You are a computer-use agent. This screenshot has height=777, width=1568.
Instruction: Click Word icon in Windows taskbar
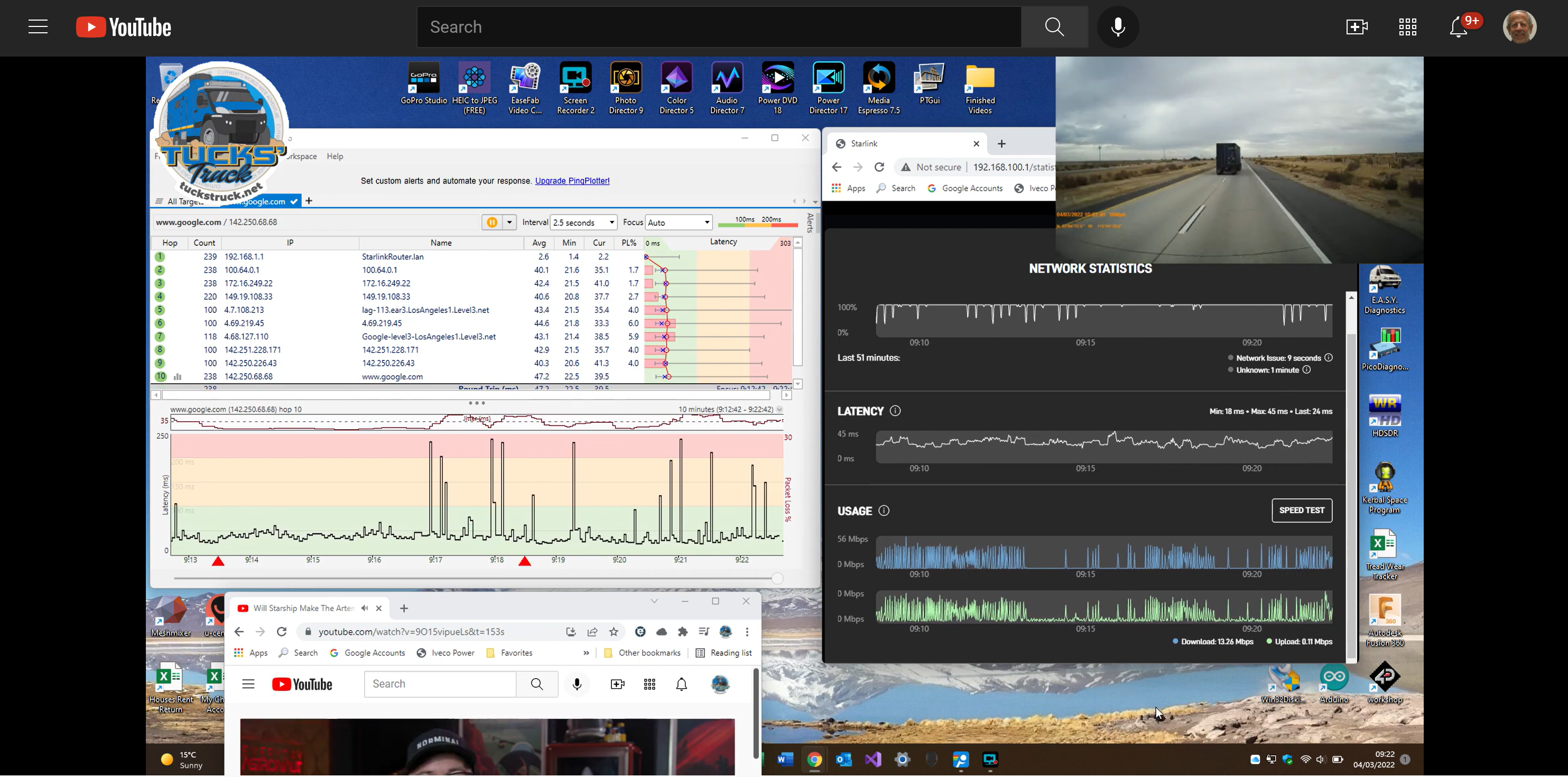785,760
